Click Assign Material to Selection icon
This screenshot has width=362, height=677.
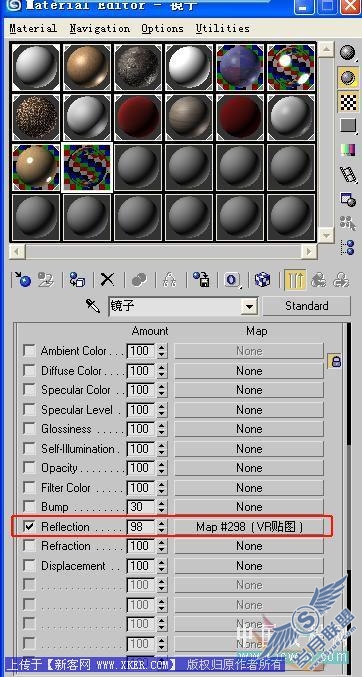78,280
